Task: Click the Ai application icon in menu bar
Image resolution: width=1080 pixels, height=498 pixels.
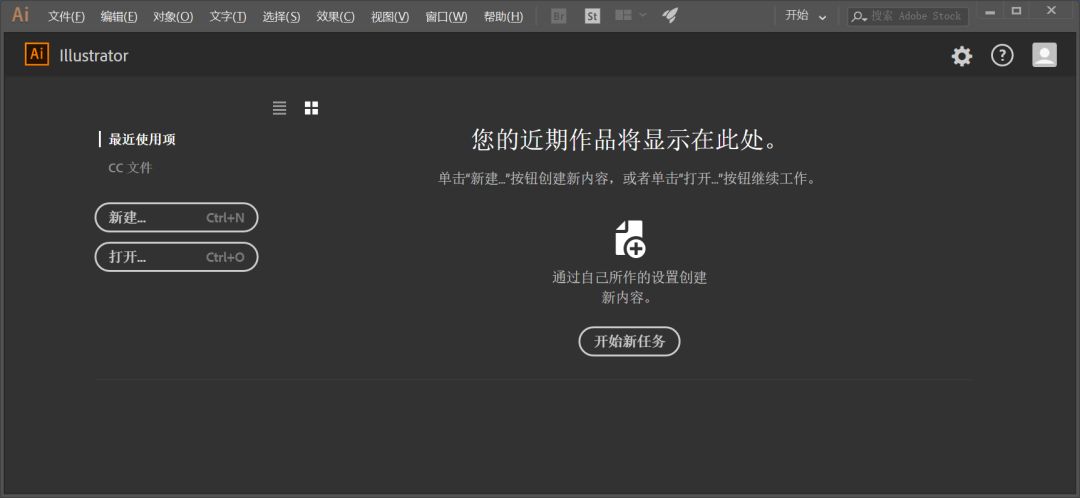Action: [x=21, y=14]
